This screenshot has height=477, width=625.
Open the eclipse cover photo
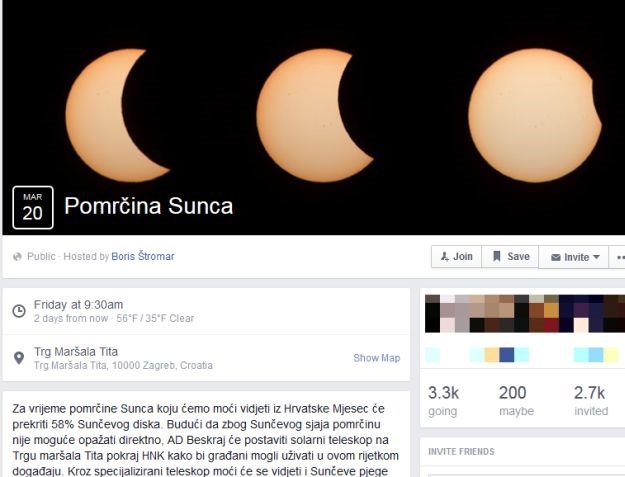tap(314, 116)
